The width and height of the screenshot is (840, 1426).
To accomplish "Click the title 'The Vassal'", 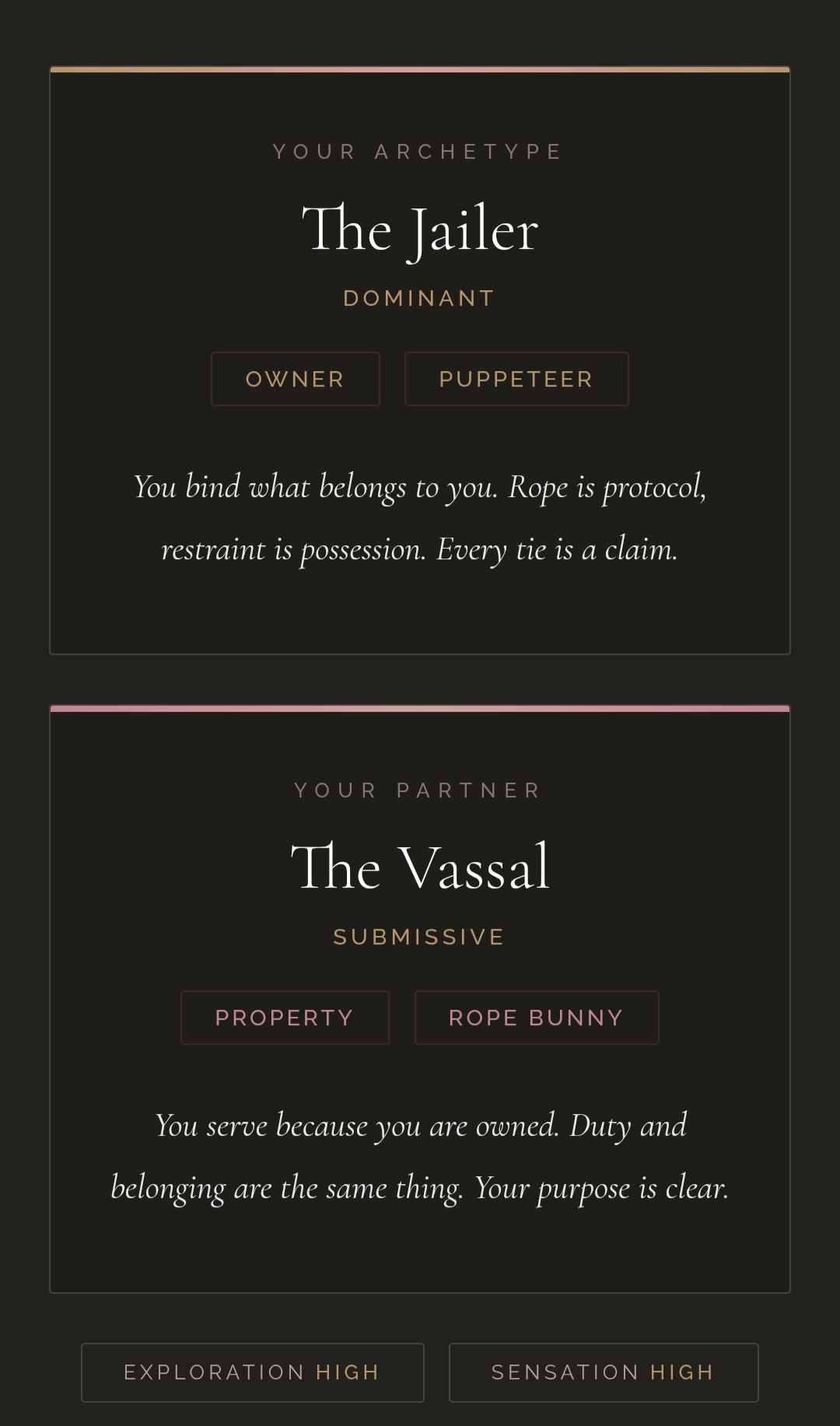I will (x=420, y=868).
